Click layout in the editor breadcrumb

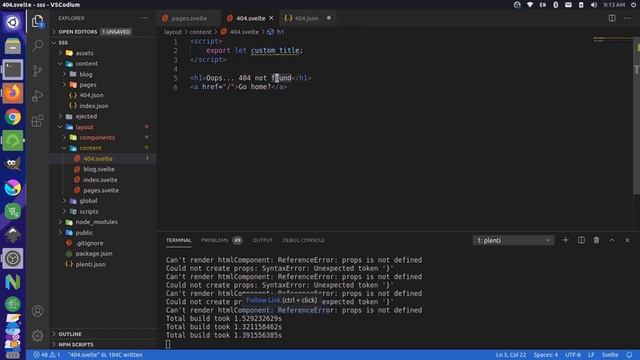tap(172, 32)
